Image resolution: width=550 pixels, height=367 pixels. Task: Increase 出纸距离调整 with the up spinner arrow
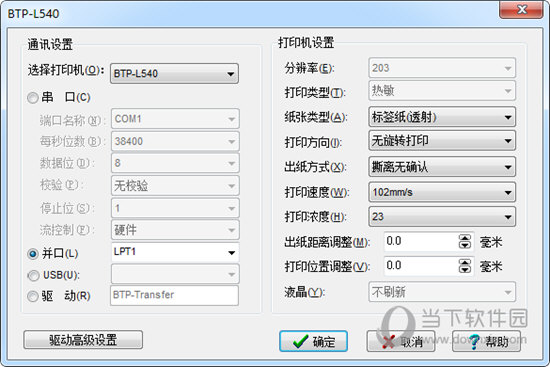pos(465,238)
